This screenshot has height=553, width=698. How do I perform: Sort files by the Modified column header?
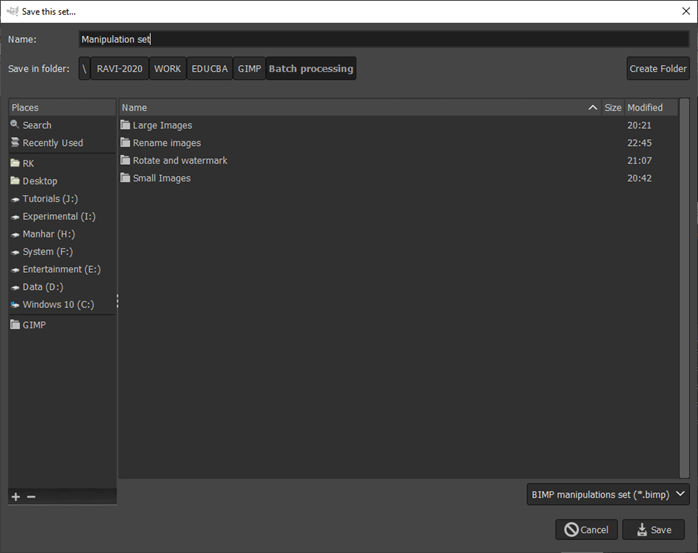coord(651,107)
